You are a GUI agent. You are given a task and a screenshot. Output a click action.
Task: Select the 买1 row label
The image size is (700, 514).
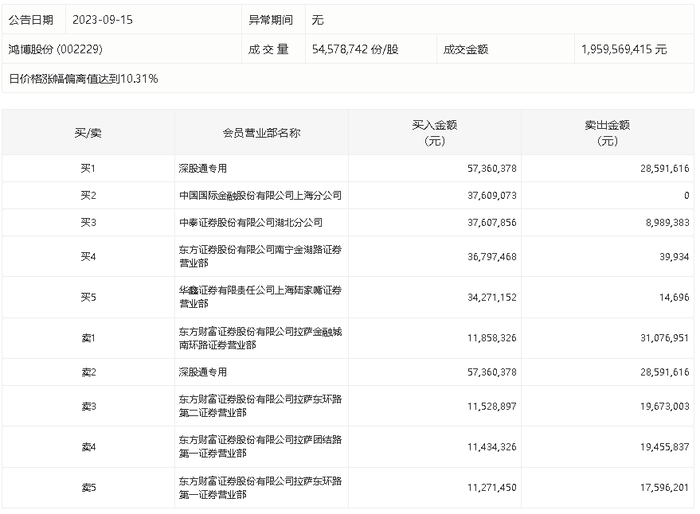pos(88,168)
